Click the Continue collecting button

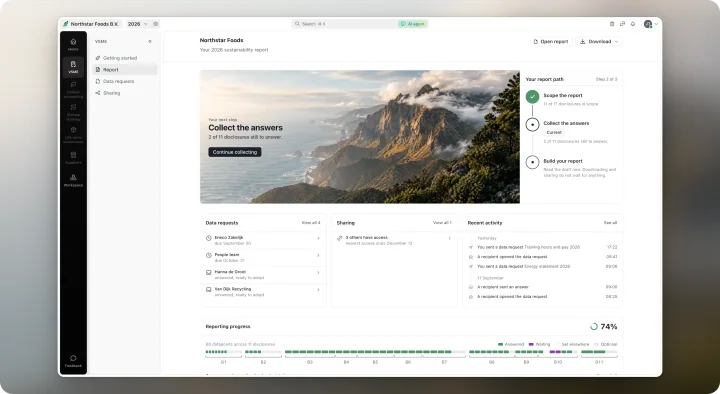coord(235,152)
